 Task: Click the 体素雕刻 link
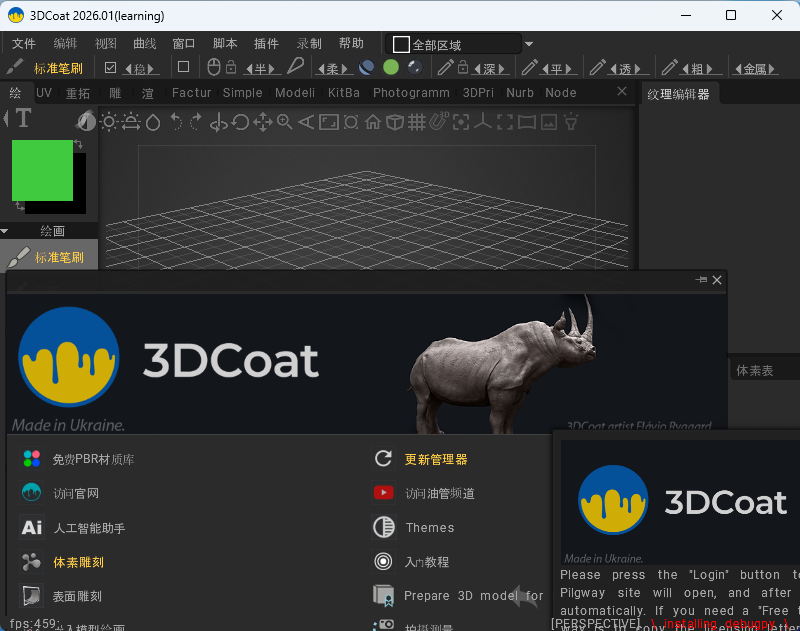(x=78, y=562)
